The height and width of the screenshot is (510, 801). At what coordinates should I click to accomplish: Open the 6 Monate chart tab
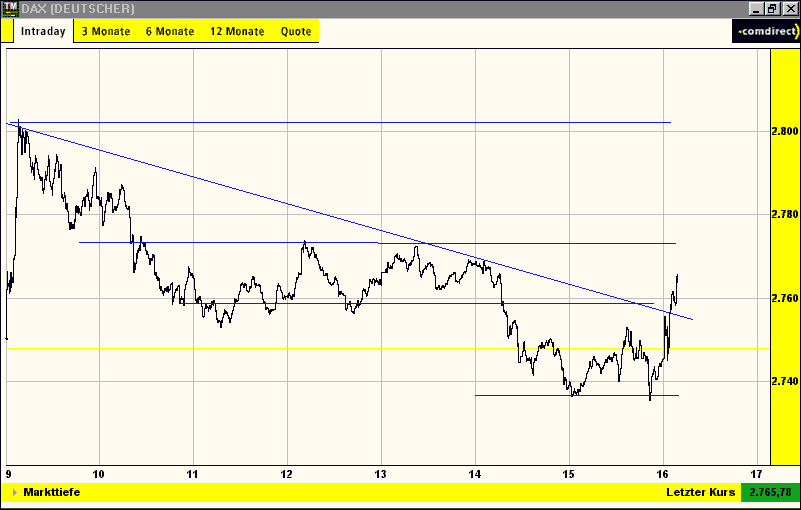[170, 32]
